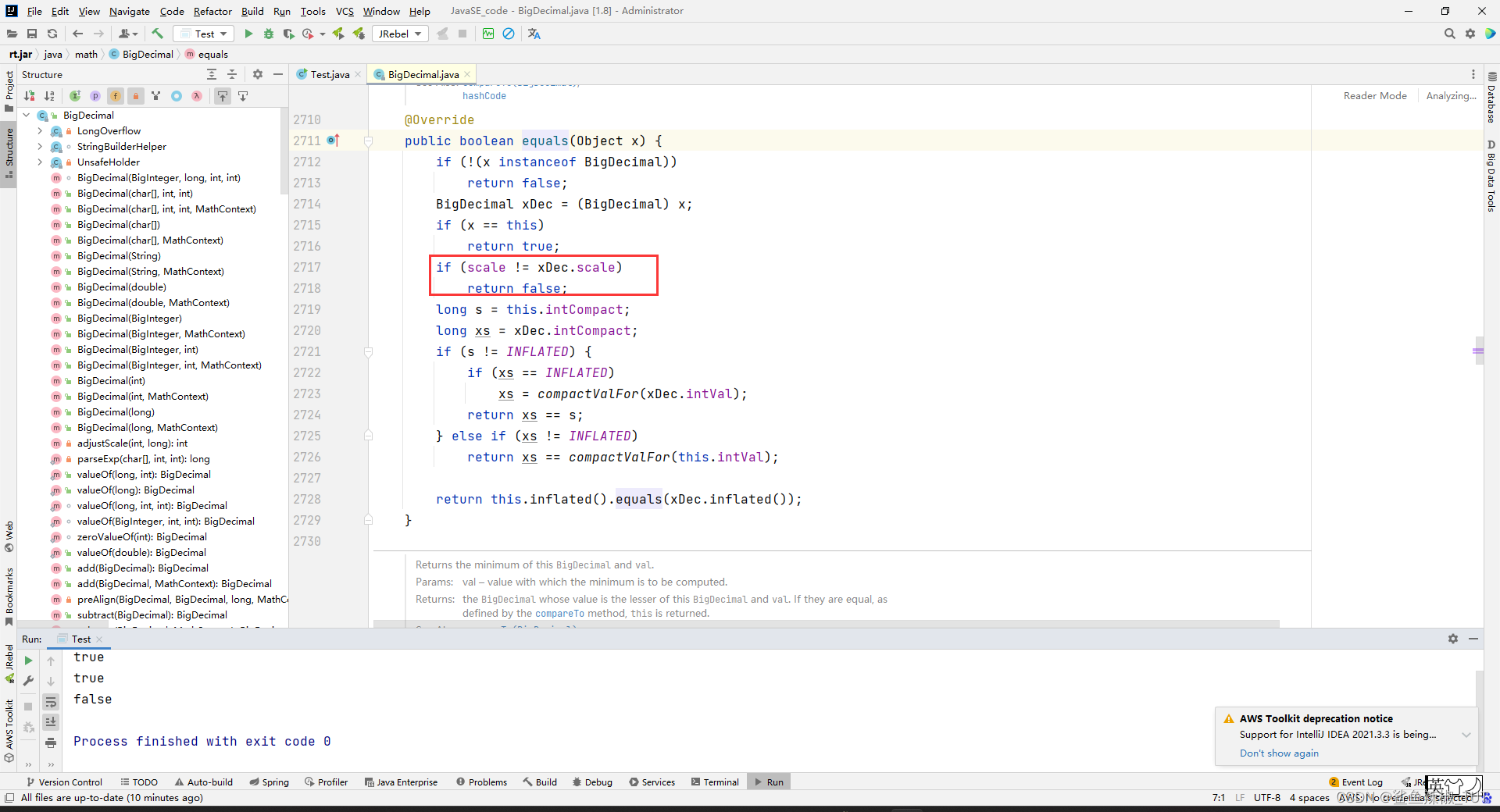This screenshot has width=1500, height=812.
Task: Open the Database side tool window
Action: (x=1491, y=98)
